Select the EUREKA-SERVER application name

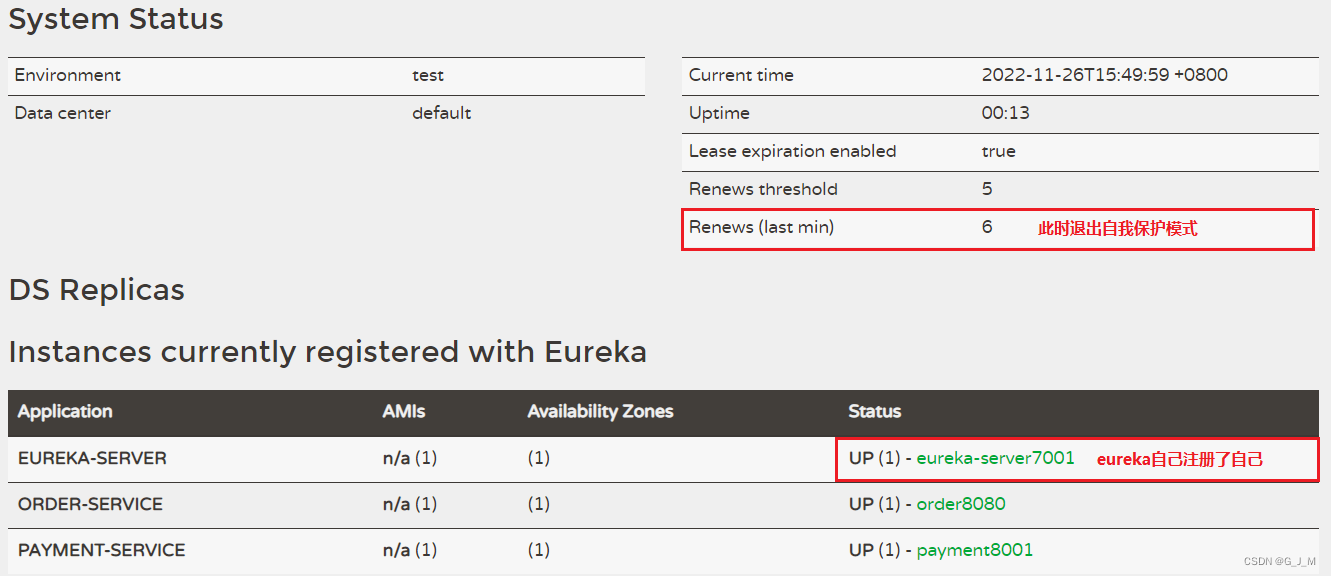pos(92,458)
